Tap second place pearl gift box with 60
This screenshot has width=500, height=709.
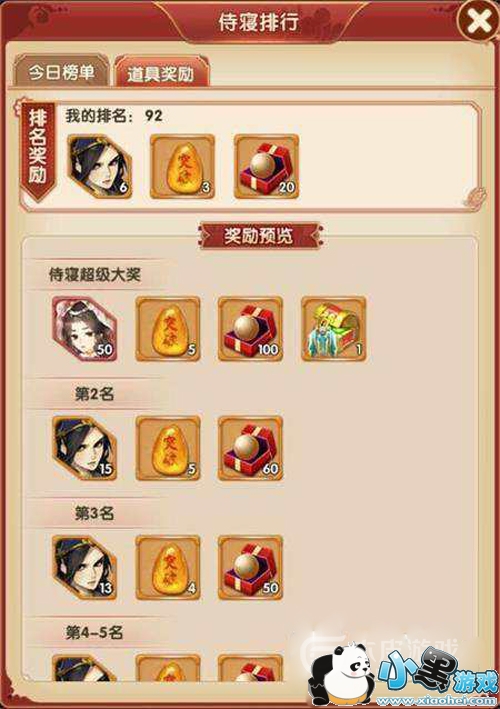(250, 448)
